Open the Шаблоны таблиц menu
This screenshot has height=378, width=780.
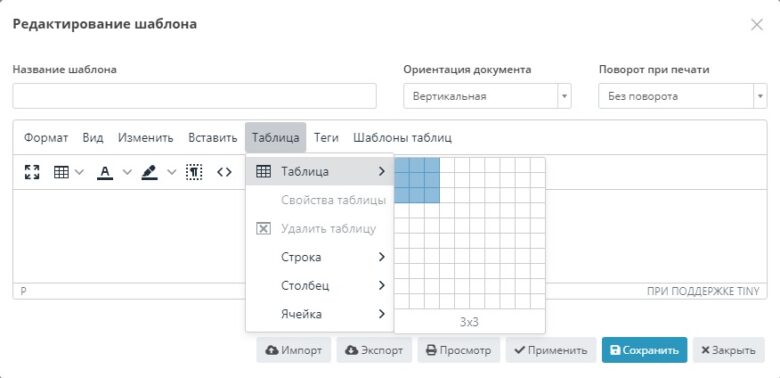pyautogui.click(x=402, y=138)
